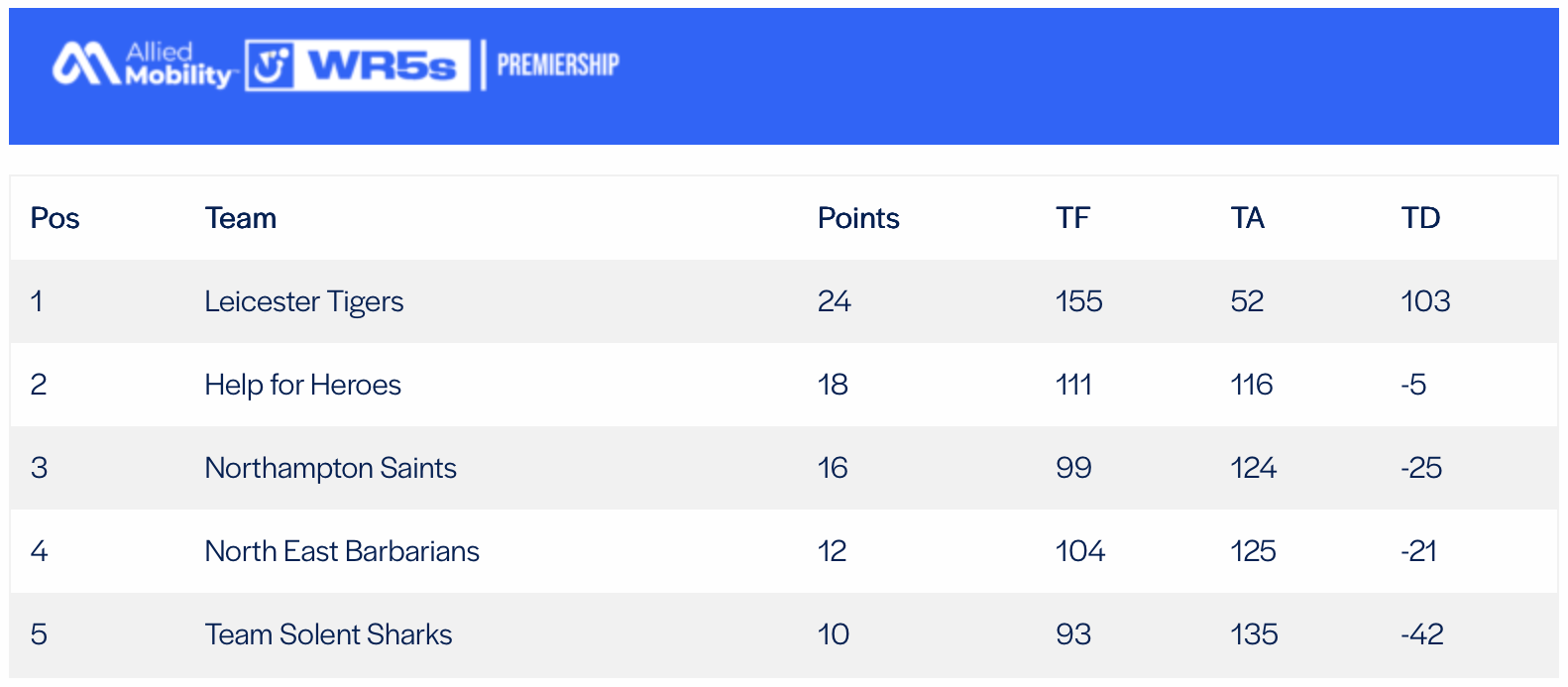Click the WR5s wordmark in banner
This screenshot has width=1568, height=687.
(382, 65)
